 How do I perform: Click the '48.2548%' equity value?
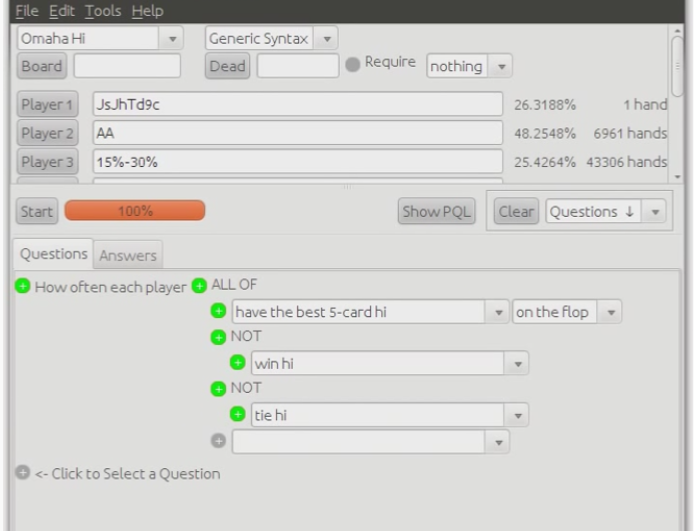[x=545, y=133]
